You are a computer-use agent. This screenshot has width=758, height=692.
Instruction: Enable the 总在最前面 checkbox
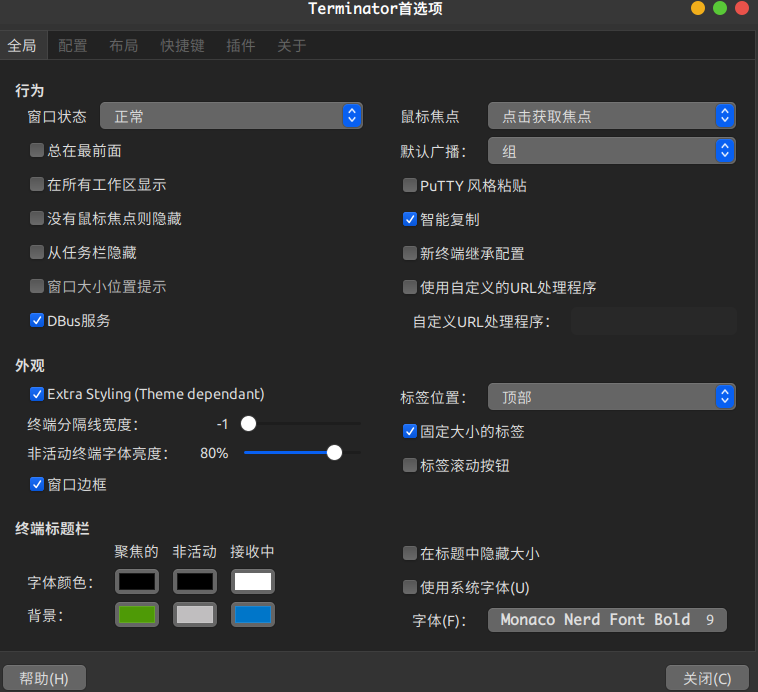point(37,150)
